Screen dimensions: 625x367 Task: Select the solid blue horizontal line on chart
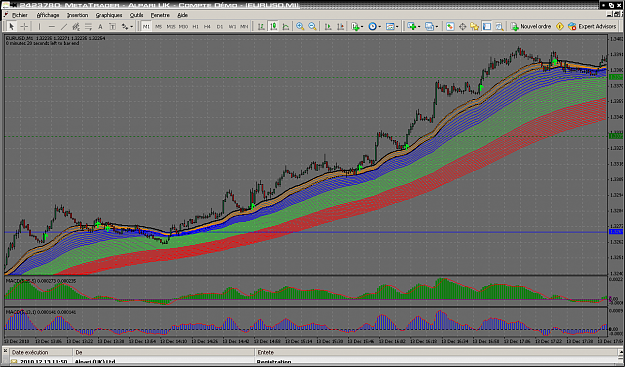(306, 232)
